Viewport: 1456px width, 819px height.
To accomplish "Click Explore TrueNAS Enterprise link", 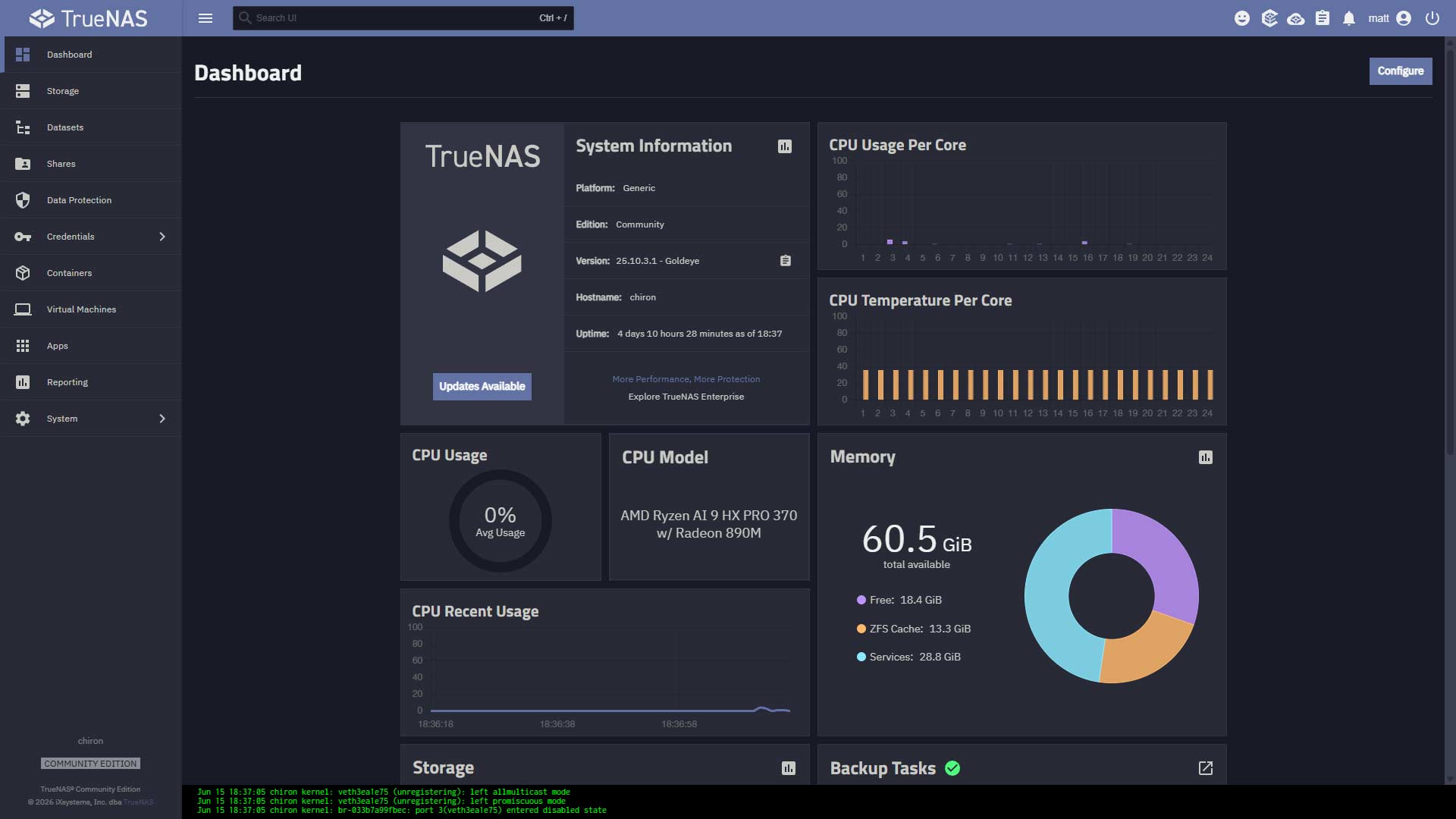I will pos(686,397).
